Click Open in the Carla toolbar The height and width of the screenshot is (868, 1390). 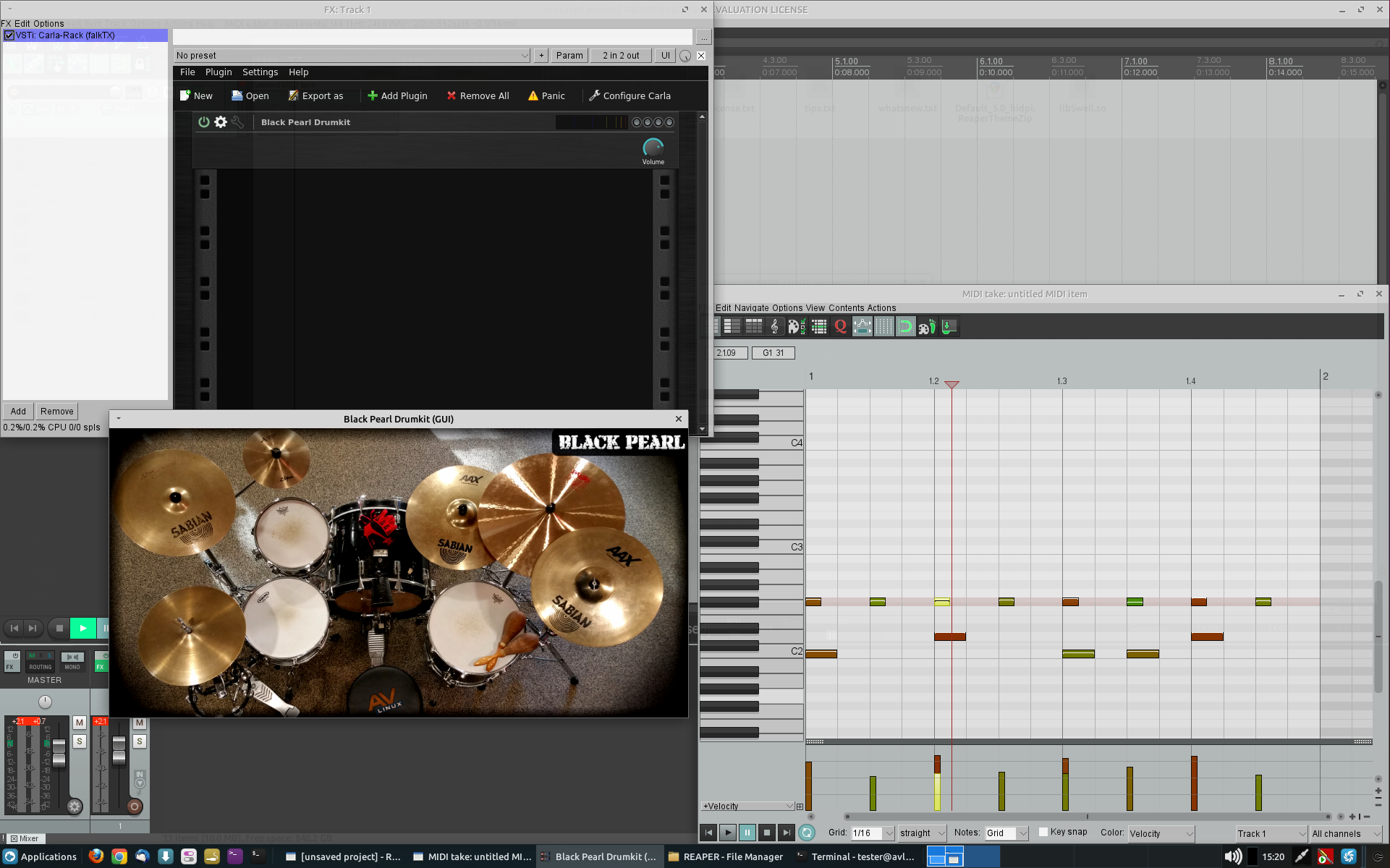(250, 95)
